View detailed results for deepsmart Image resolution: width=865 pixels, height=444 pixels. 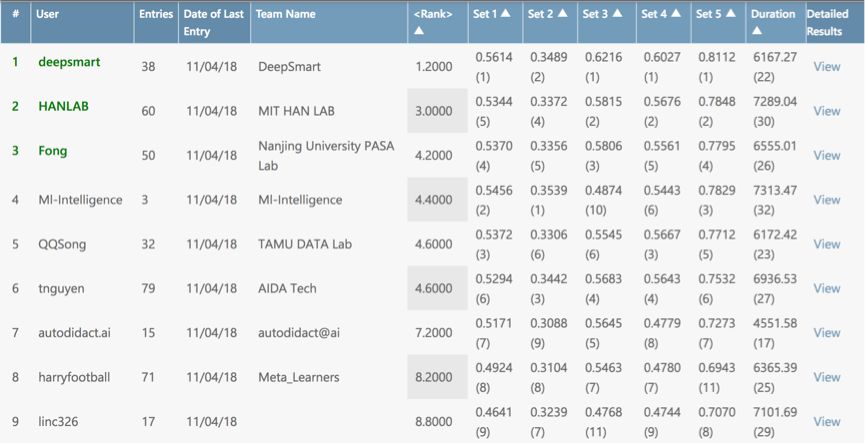click(826, 67)
